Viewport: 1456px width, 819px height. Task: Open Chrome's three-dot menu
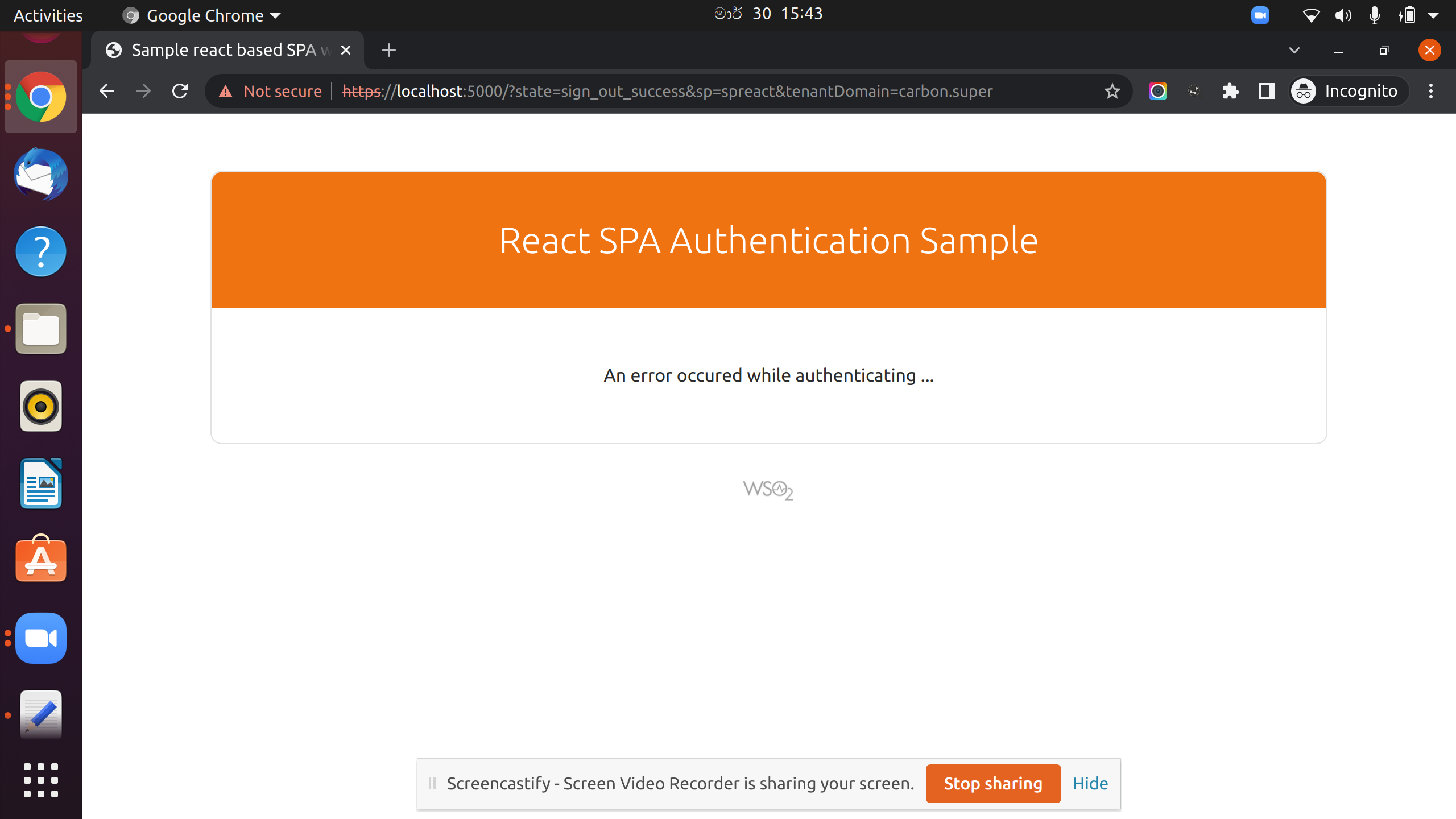tap(1431, 91)
